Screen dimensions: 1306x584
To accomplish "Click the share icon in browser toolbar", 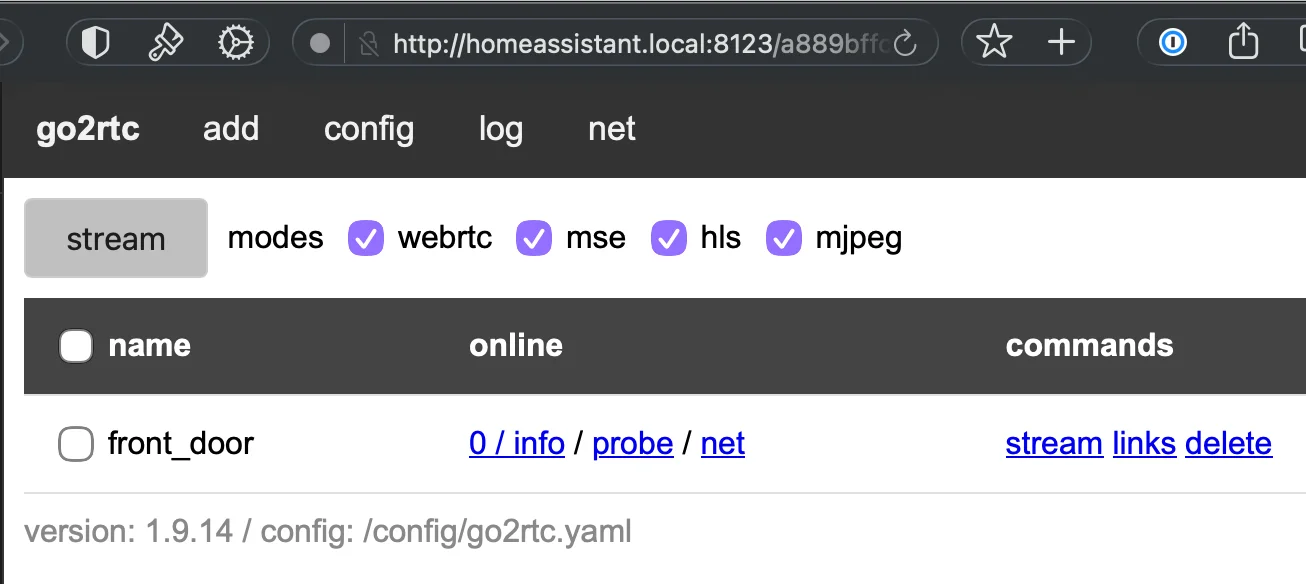I will pyautogui.click(x=1242, y=42).
